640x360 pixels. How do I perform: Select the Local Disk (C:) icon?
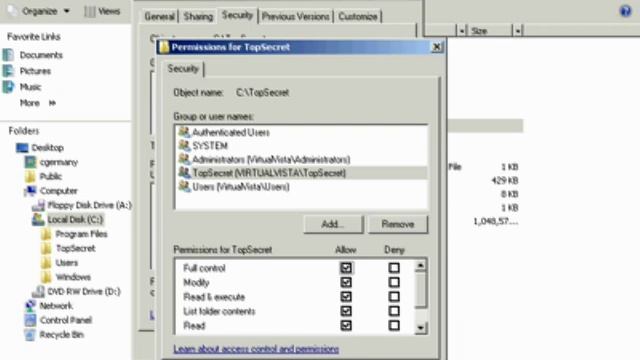coord(38,219)
